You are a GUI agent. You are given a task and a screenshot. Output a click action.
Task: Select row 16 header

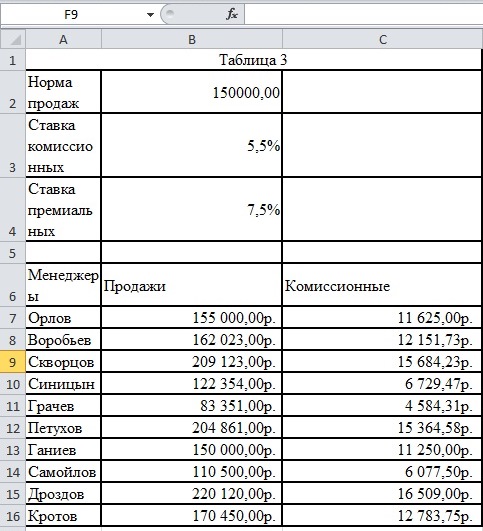tap(13, 516)
